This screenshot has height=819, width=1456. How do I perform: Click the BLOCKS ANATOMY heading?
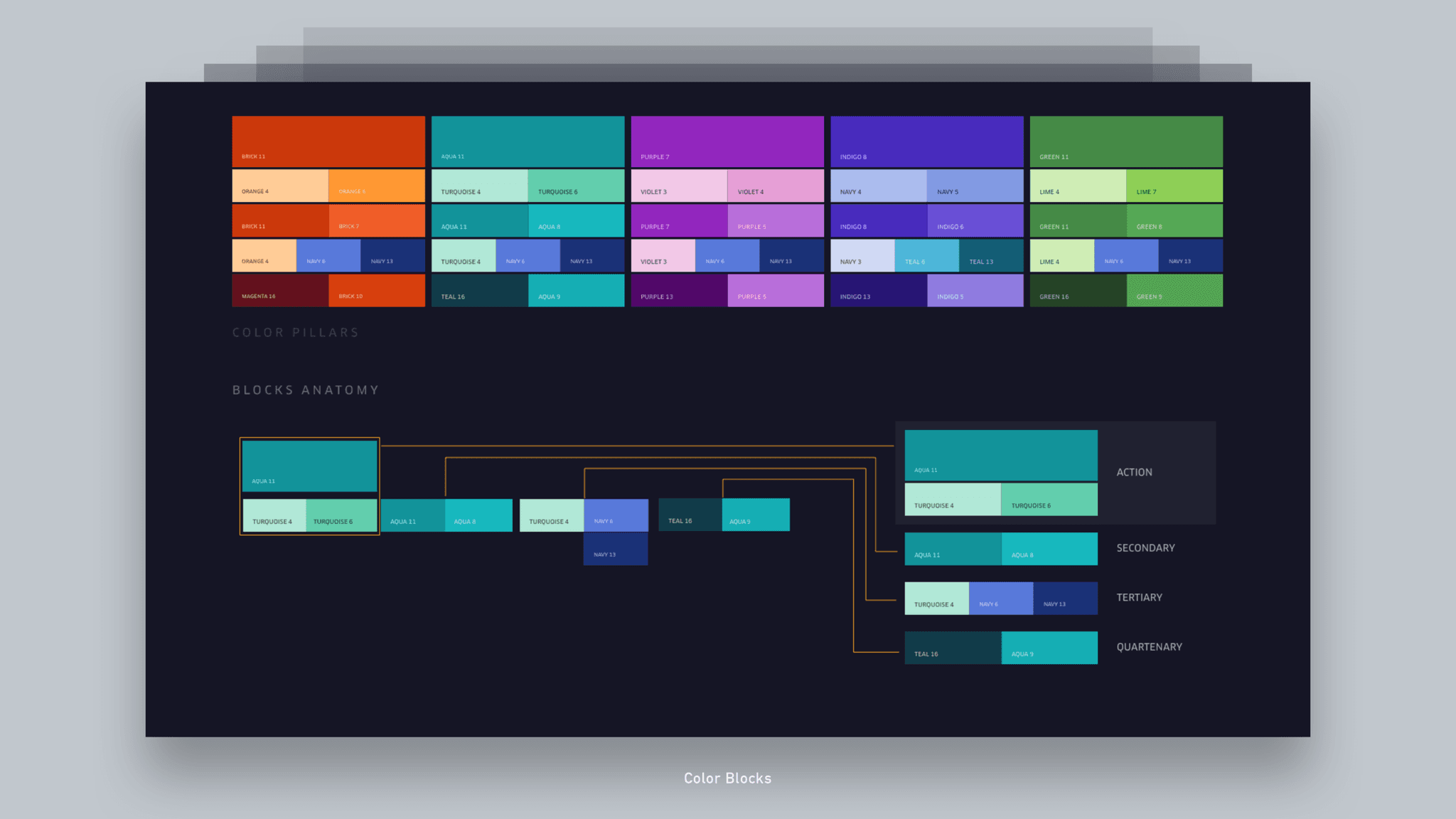coord(306,390)
